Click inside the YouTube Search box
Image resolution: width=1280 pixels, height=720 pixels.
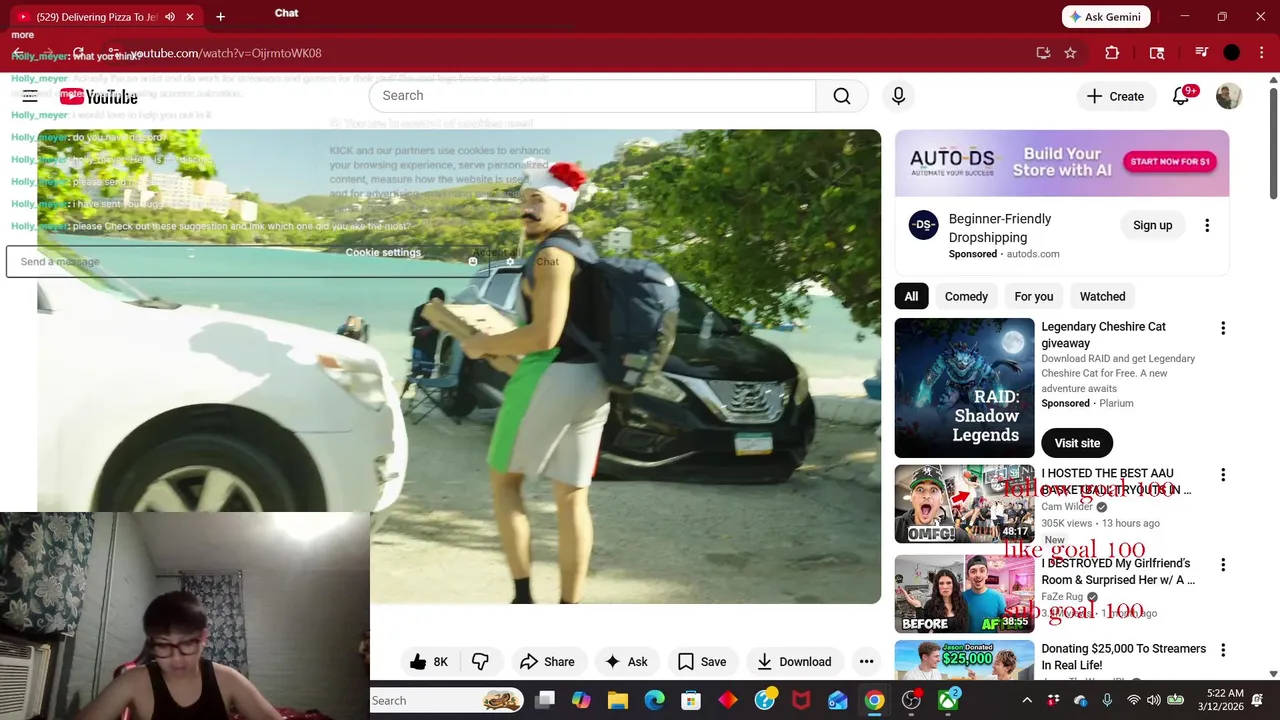coord(592,96)
